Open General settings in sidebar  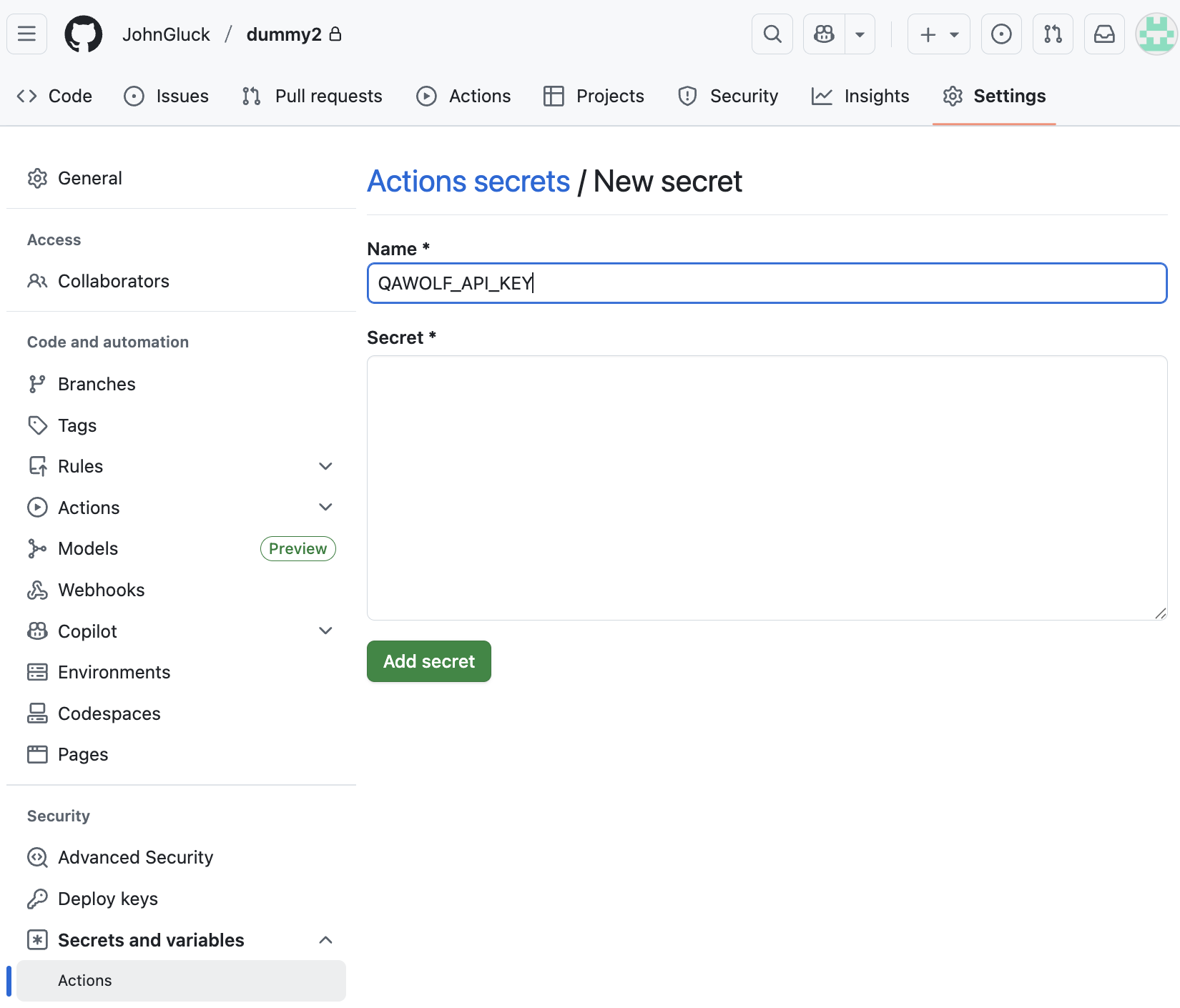[x=181, y=178]
